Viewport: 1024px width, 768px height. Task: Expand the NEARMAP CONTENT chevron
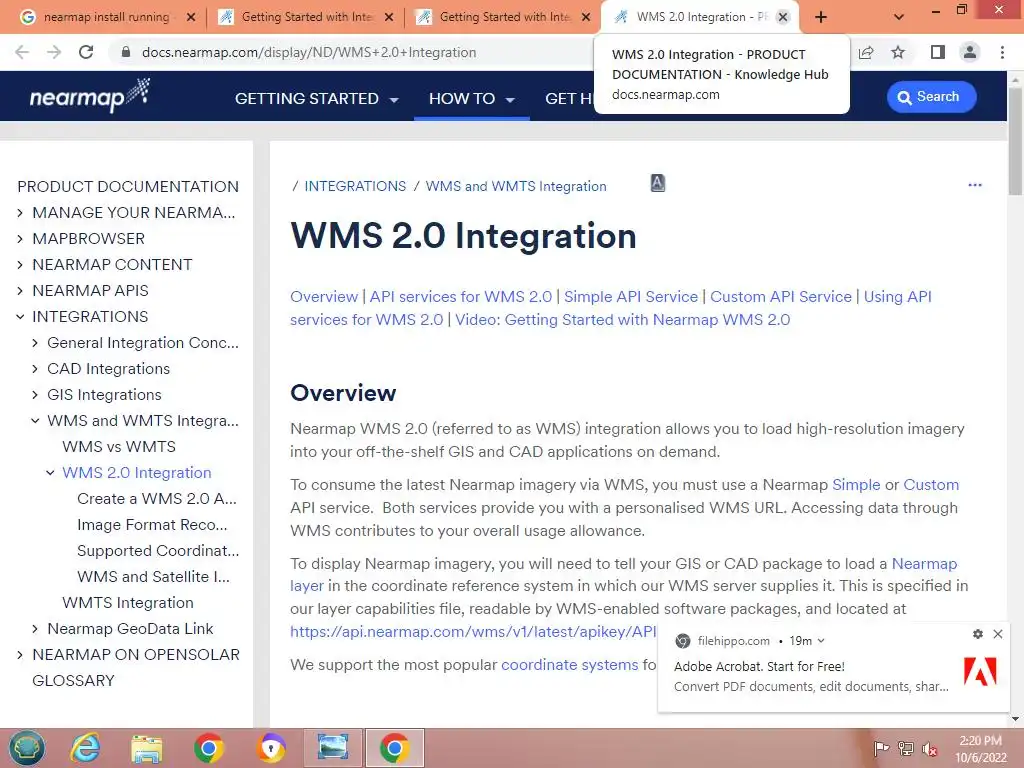20,264
